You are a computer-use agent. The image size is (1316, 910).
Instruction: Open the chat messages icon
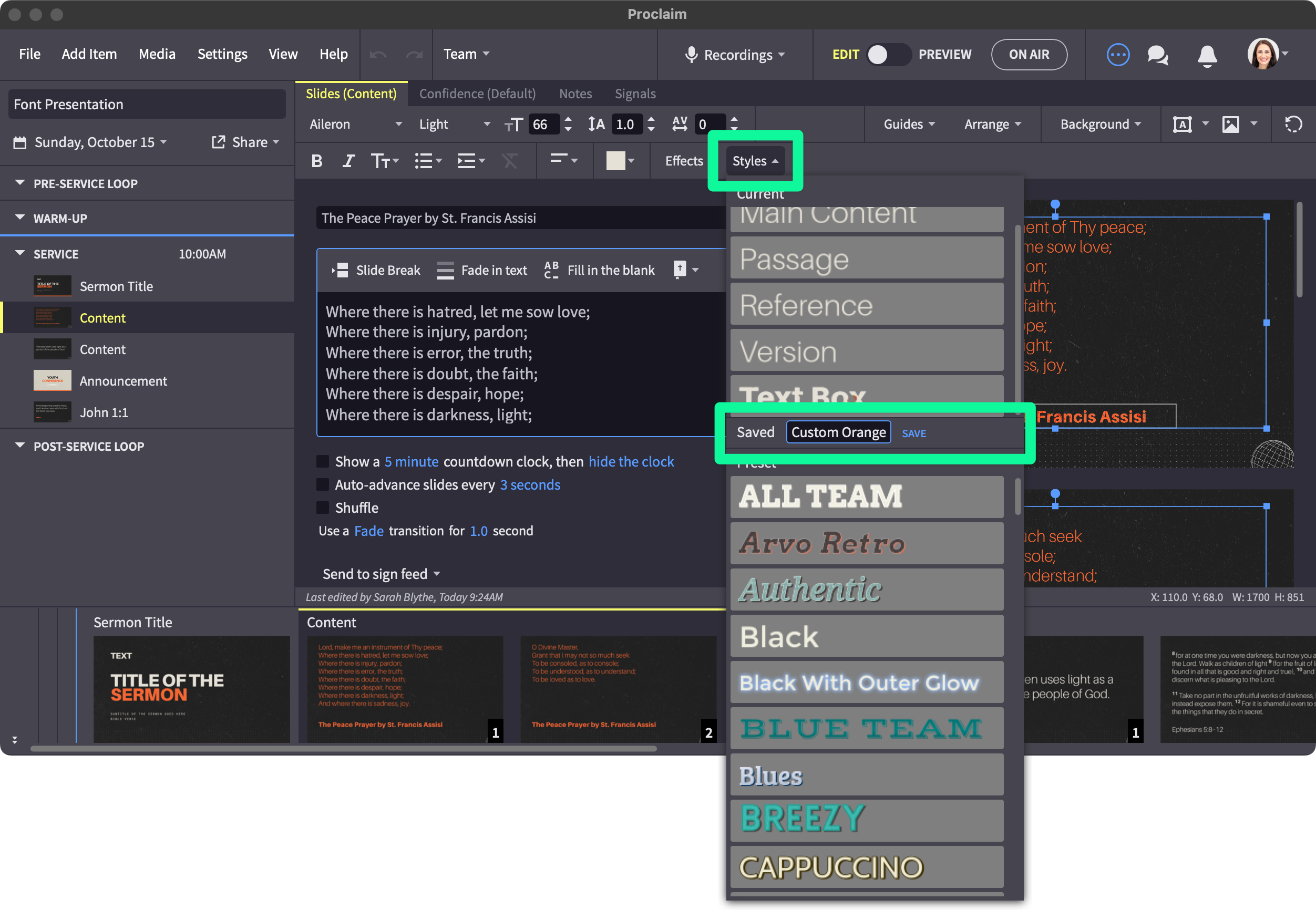point(1157,55)
